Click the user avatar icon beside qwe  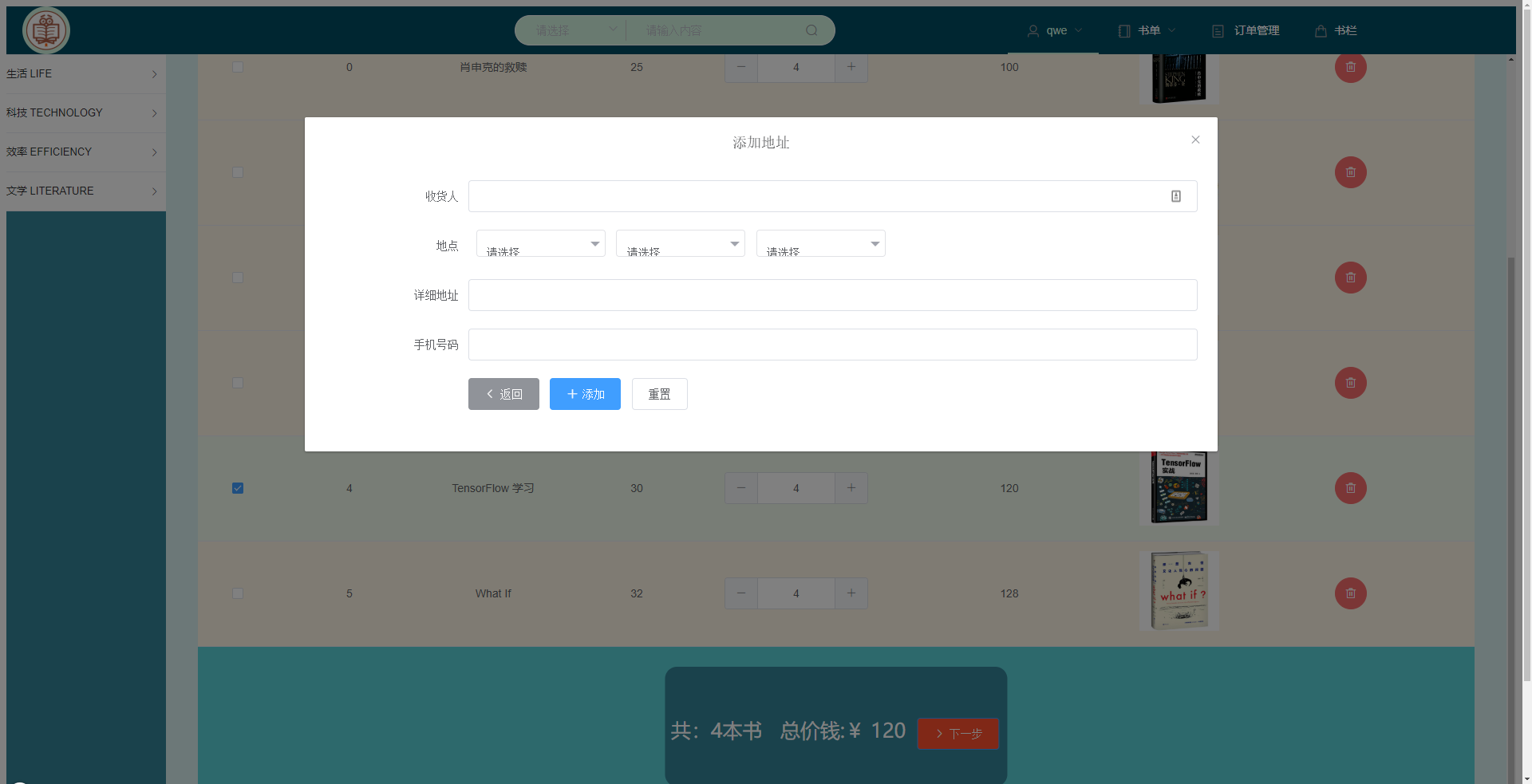tap(1033, 31)
